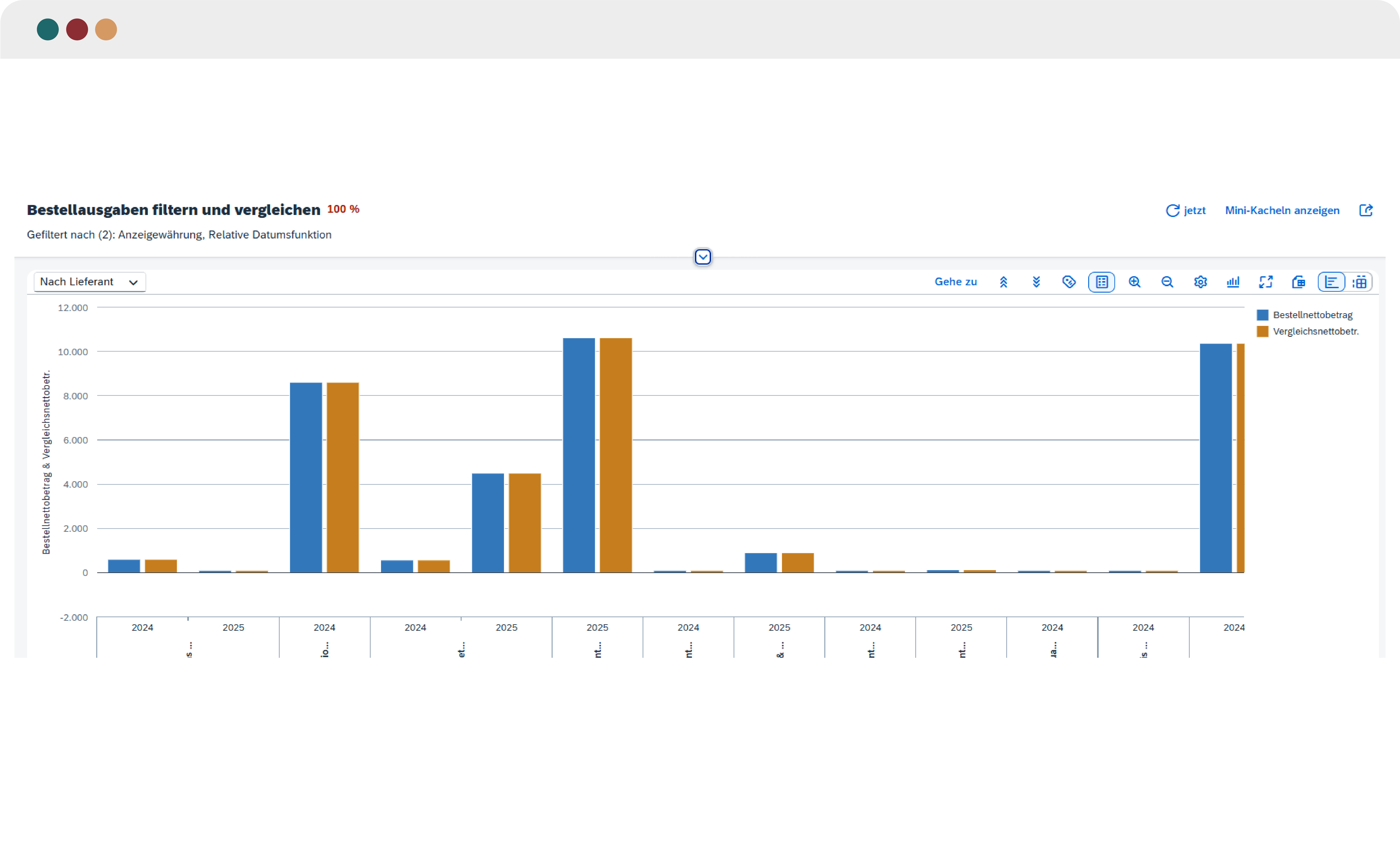1400x857 pixels.
Task: Switch to chart view toggle
Action: tap(1331, 282)
